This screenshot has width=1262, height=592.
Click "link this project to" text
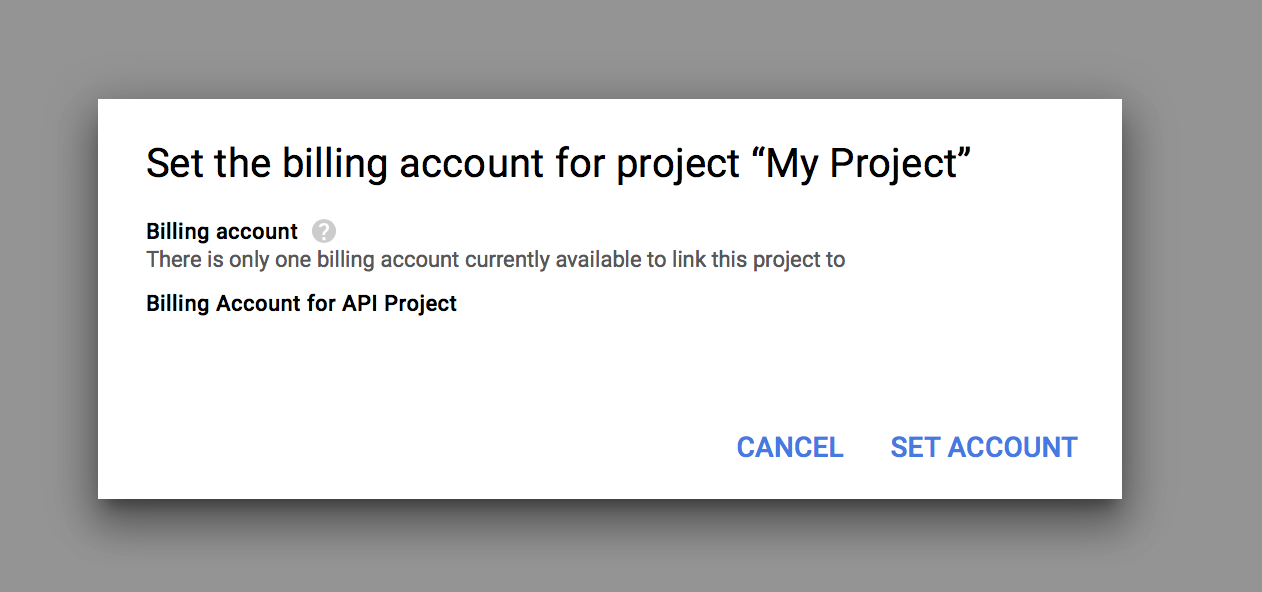coord(751,260)
